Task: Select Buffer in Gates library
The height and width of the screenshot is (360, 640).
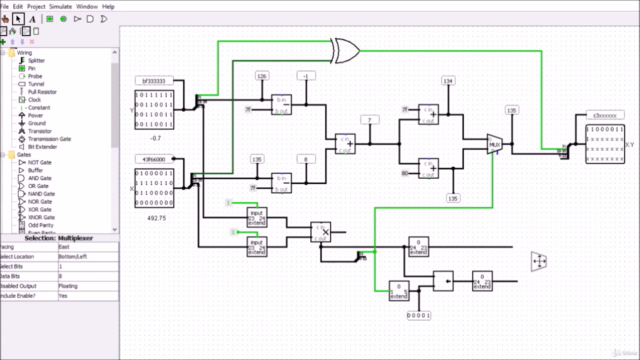Action: click(35, 170)
